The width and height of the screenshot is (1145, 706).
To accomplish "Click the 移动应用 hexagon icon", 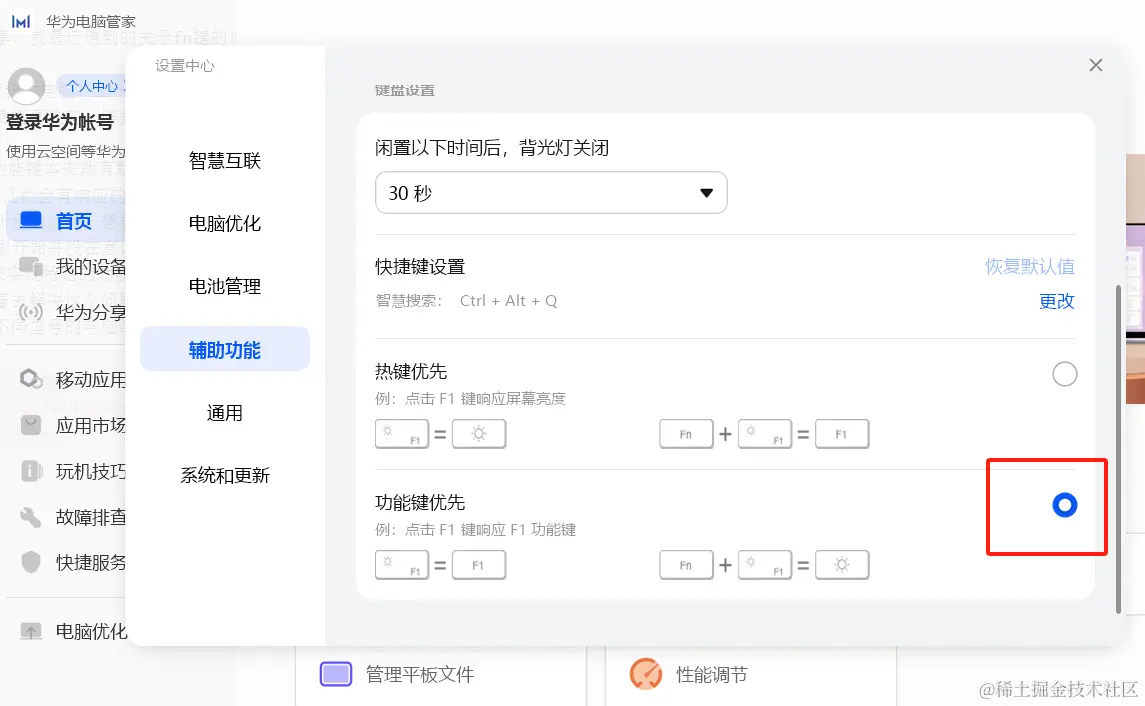I will pos(31,379).
